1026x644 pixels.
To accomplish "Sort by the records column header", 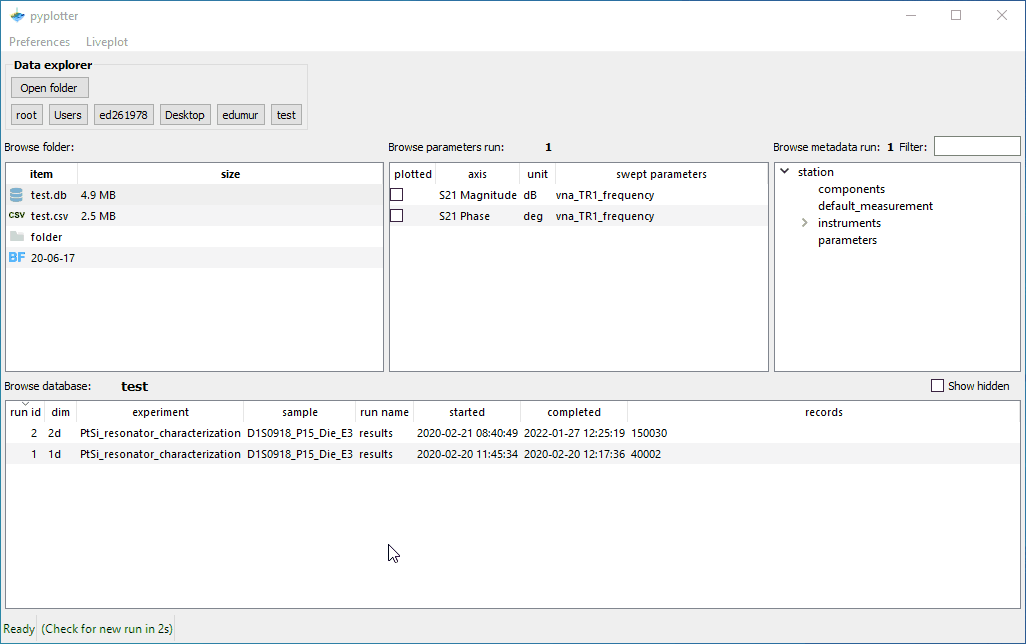I will [x=824, y=412].
